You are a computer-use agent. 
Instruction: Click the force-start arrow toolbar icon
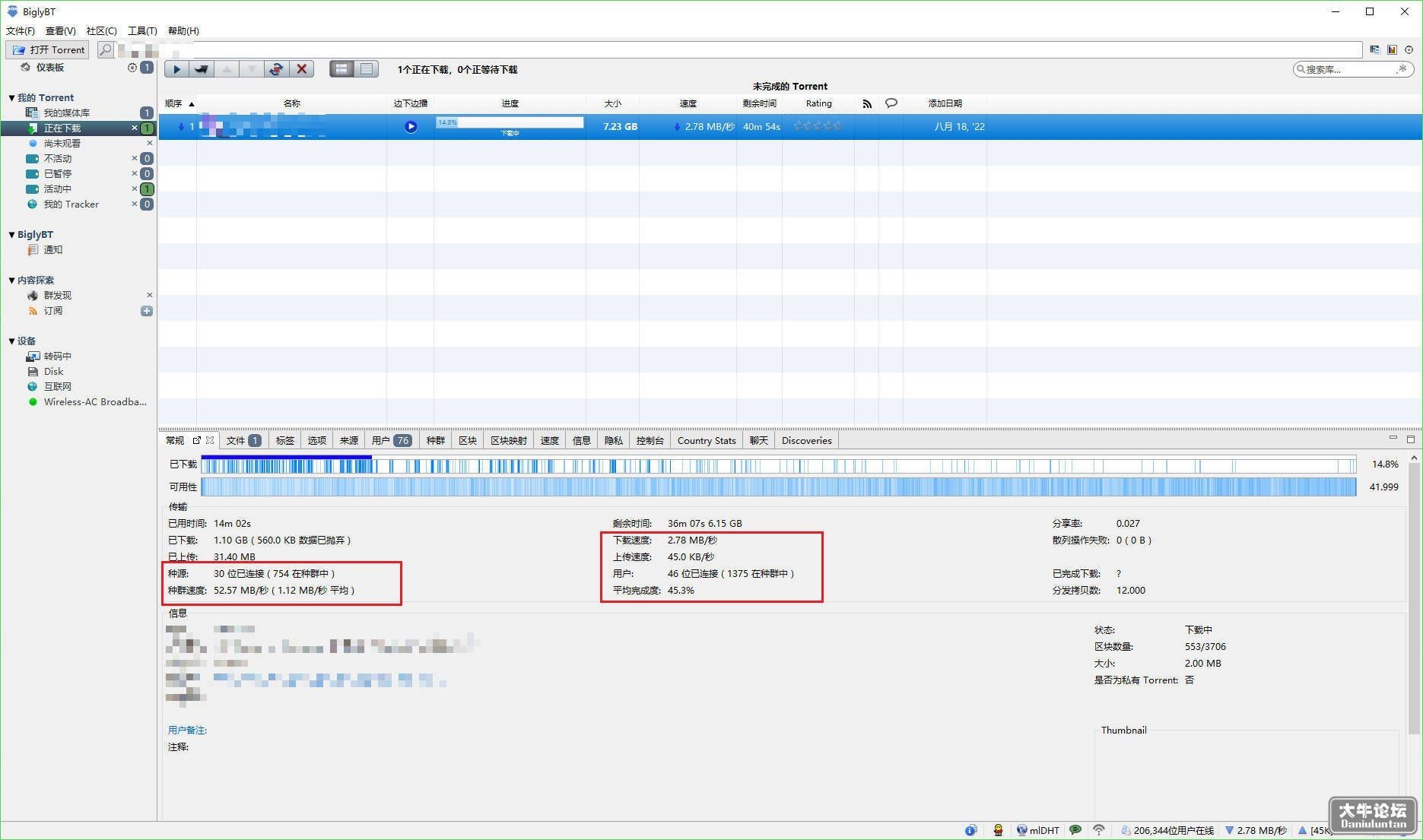(202, 69)
